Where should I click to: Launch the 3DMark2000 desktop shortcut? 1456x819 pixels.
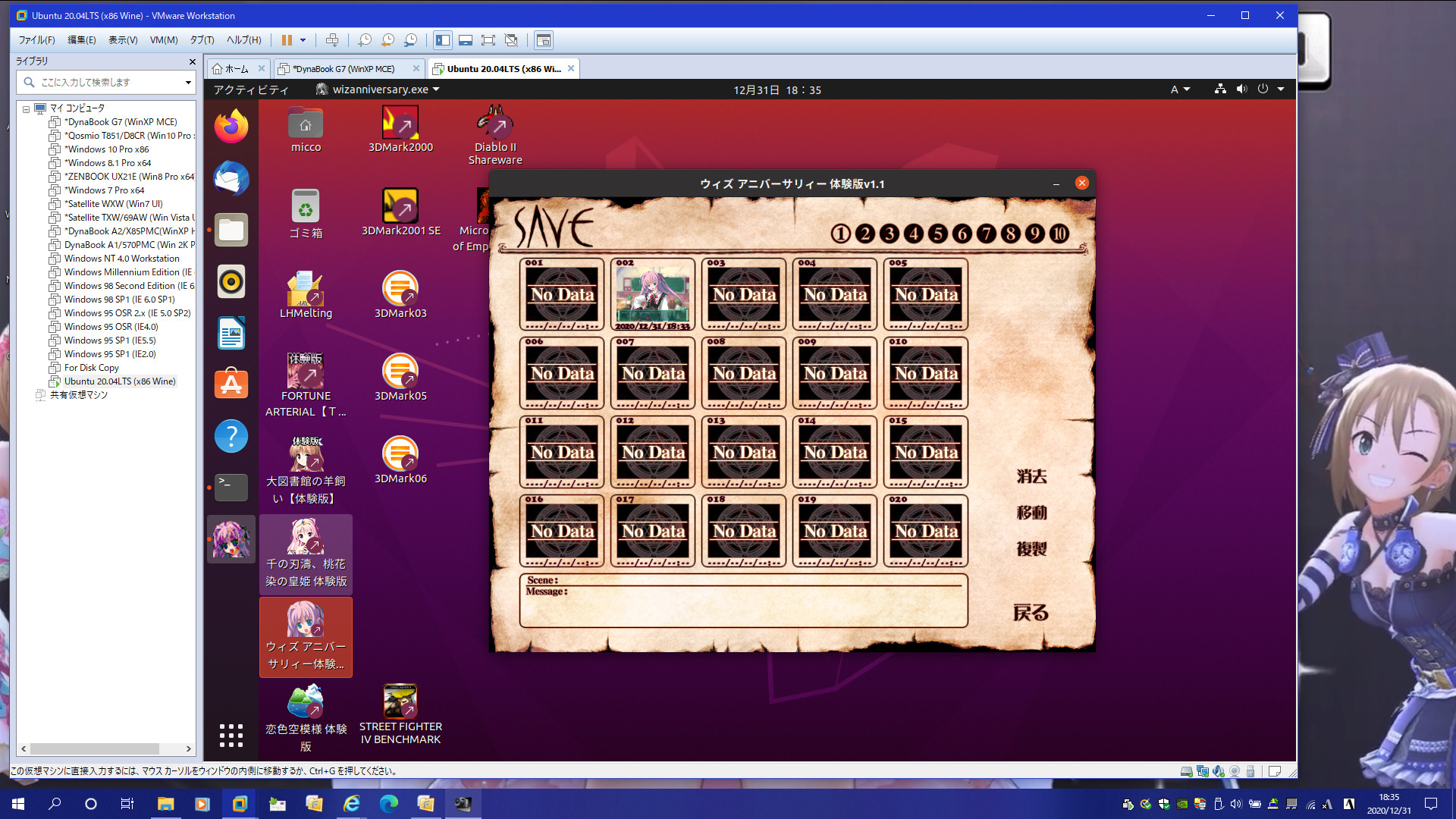400,130
